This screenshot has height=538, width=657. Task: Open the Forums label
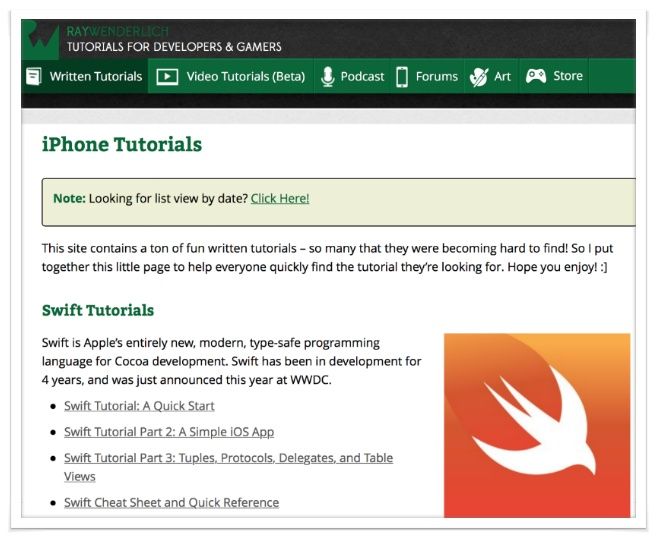click(437, 77)
